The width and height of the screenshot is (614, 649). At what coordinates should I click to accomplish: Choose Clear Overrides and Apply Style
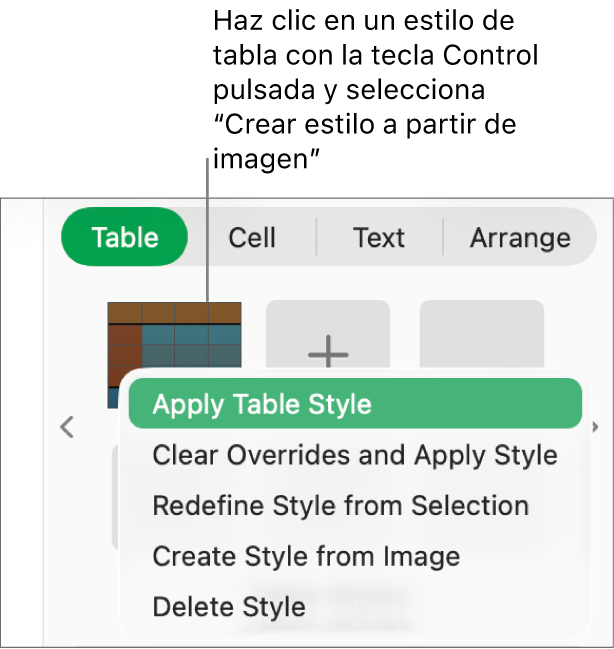(x=355, y=455)
